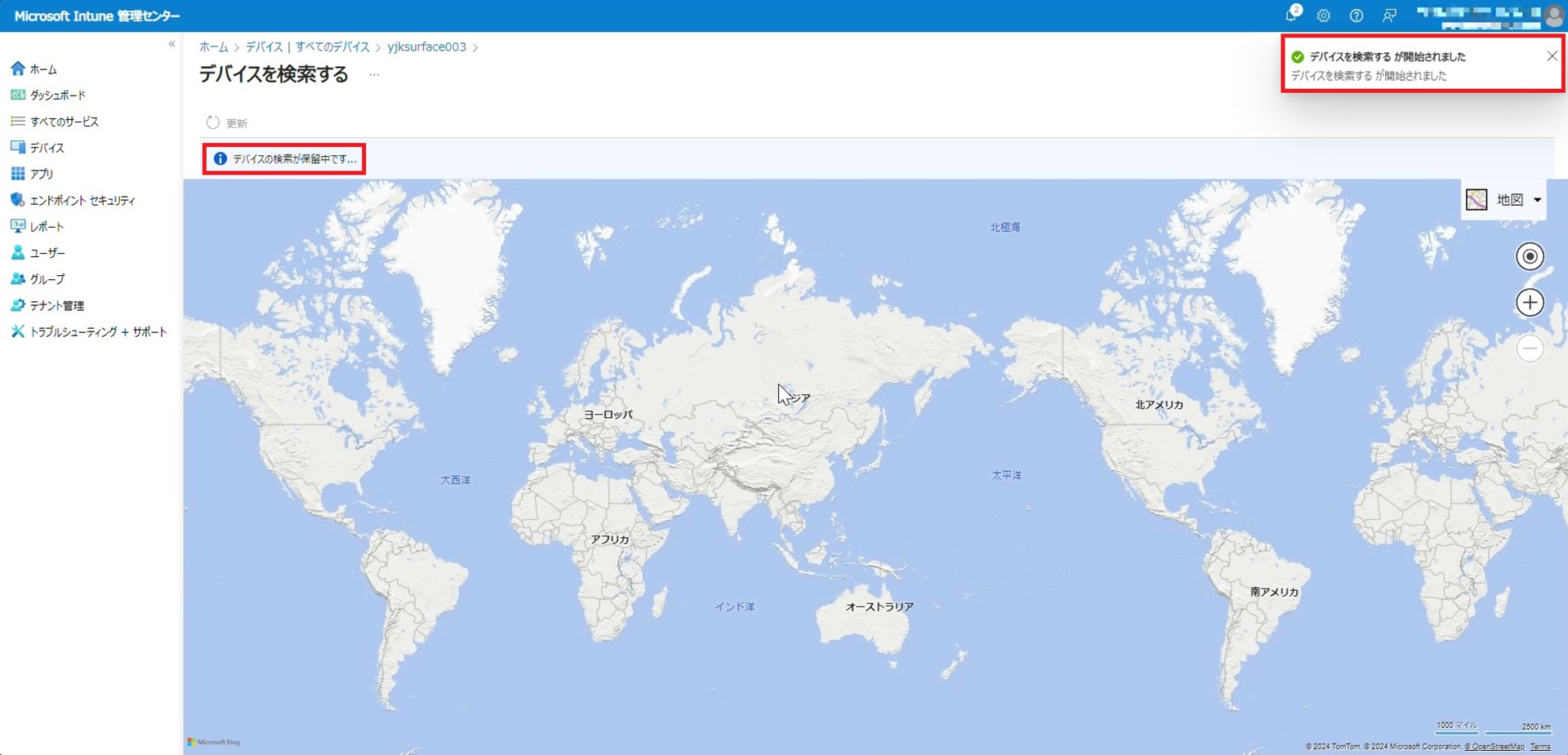This screenshot has width=1568, height=755.
Task: Click the green success check icon
Action: 1298,57
